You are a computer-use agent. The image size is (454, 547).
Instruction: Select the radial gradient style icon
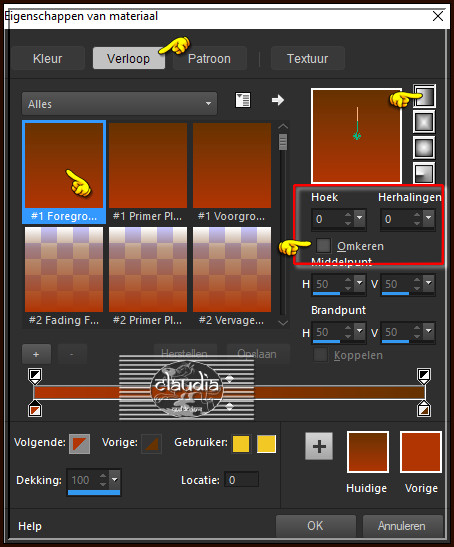[x=424, y=173]
